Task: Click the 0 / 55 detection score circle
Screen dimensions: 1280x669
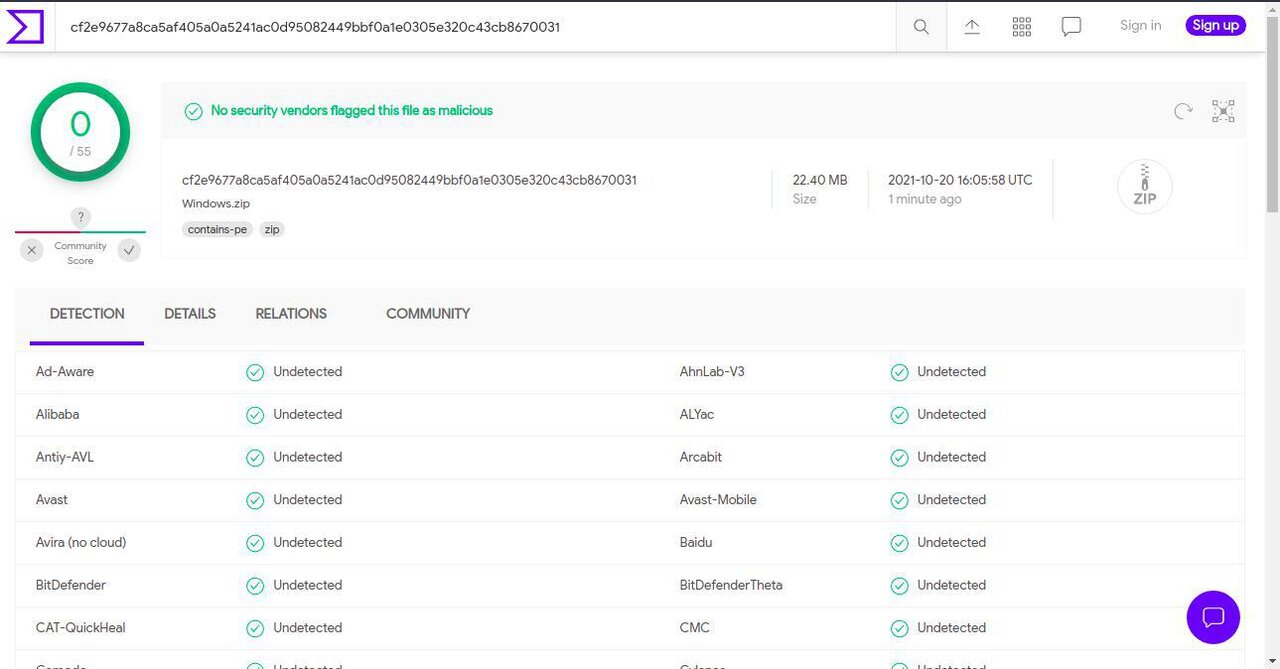Action: pyautogui.click(x=80, y=132)
